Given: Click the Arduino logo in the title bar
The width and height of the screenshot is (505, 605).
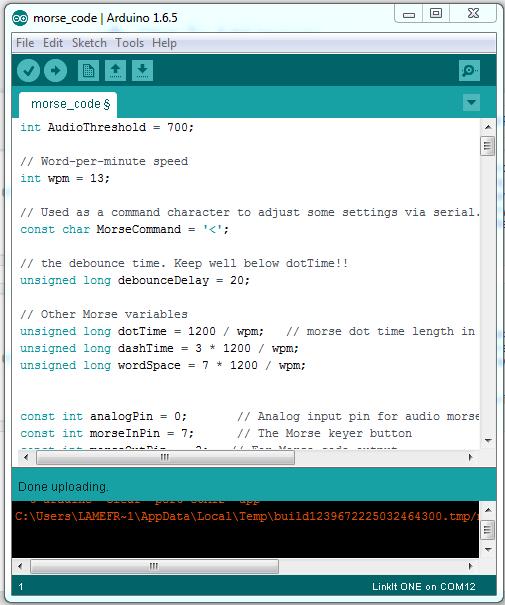Looking at the screenshot, I should 20,18.
